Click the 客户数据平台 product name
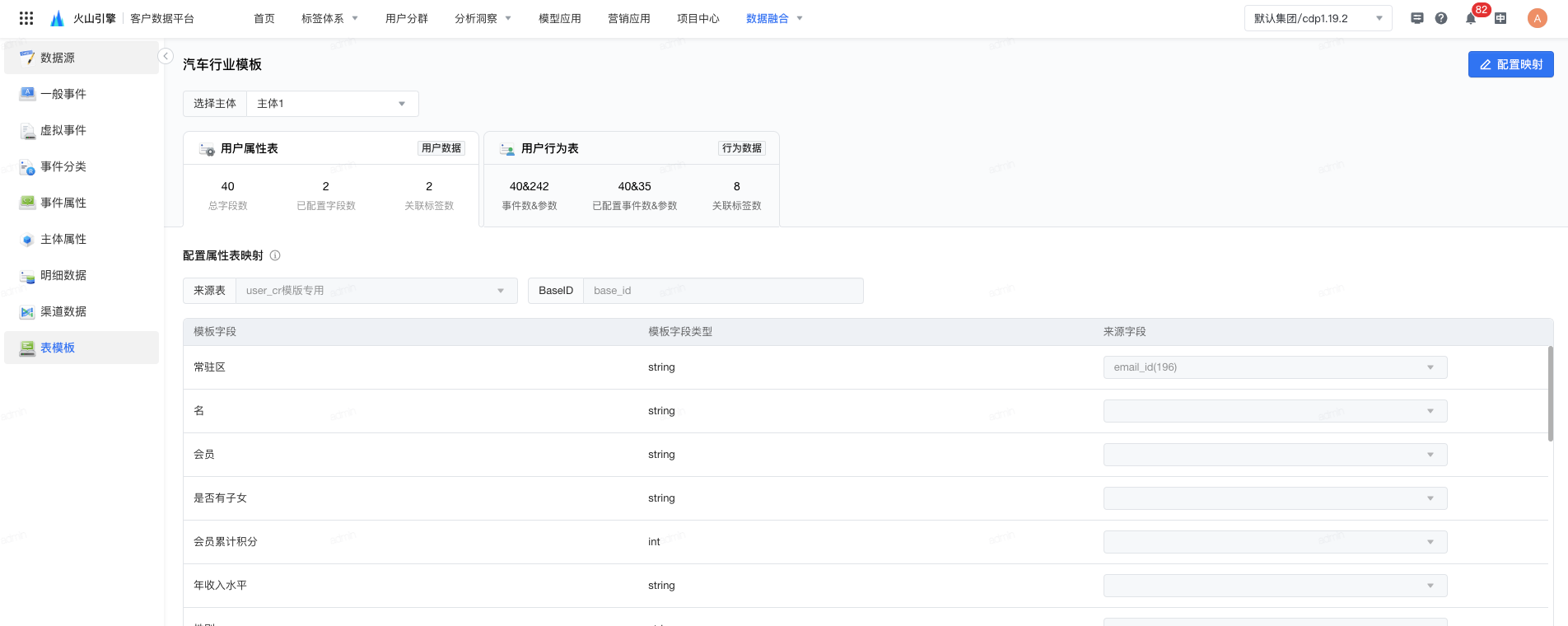Screen dimensions: 1568x626 coord(162,18)
